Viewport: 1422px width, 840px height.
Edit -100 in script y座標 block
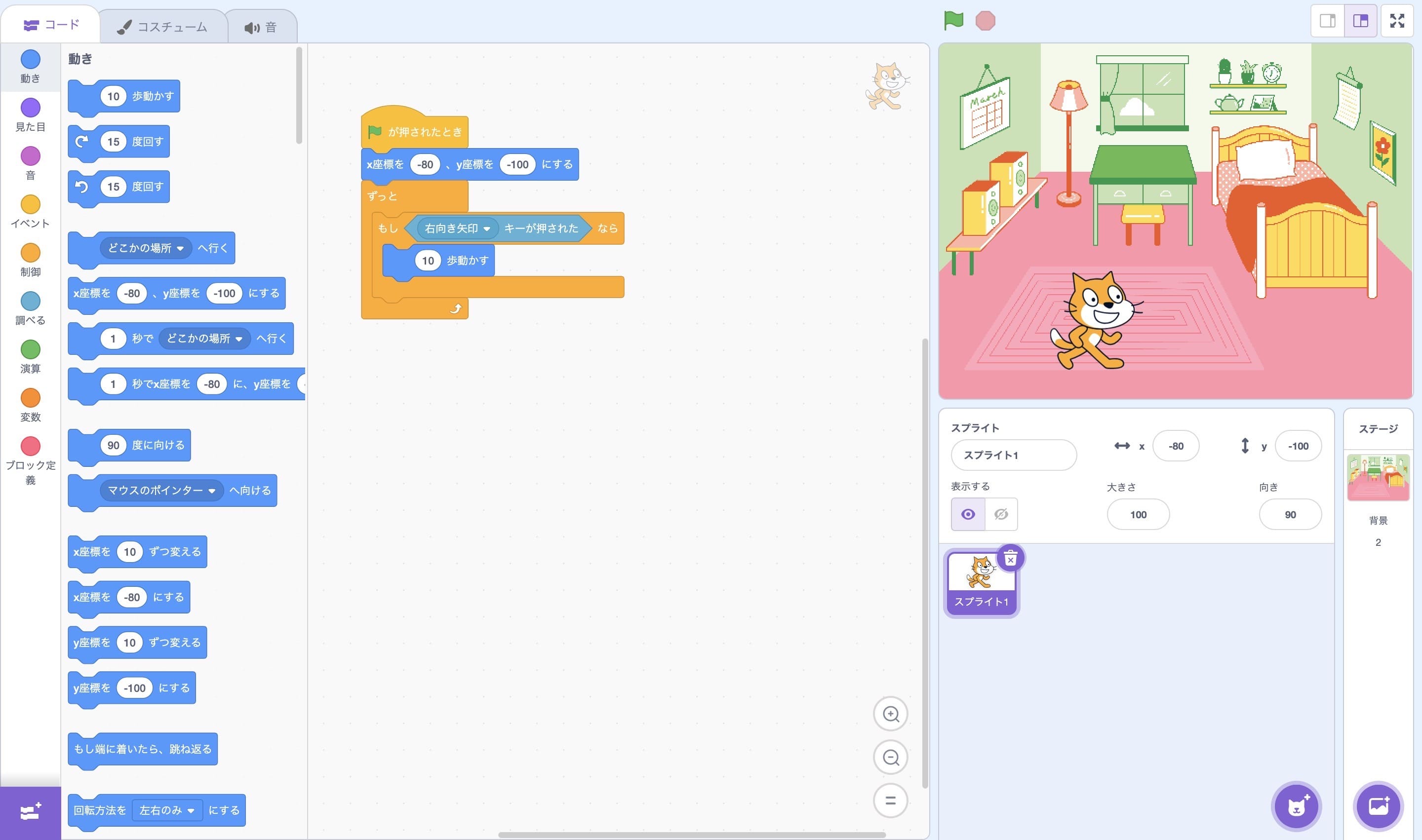tap(517, 165)
